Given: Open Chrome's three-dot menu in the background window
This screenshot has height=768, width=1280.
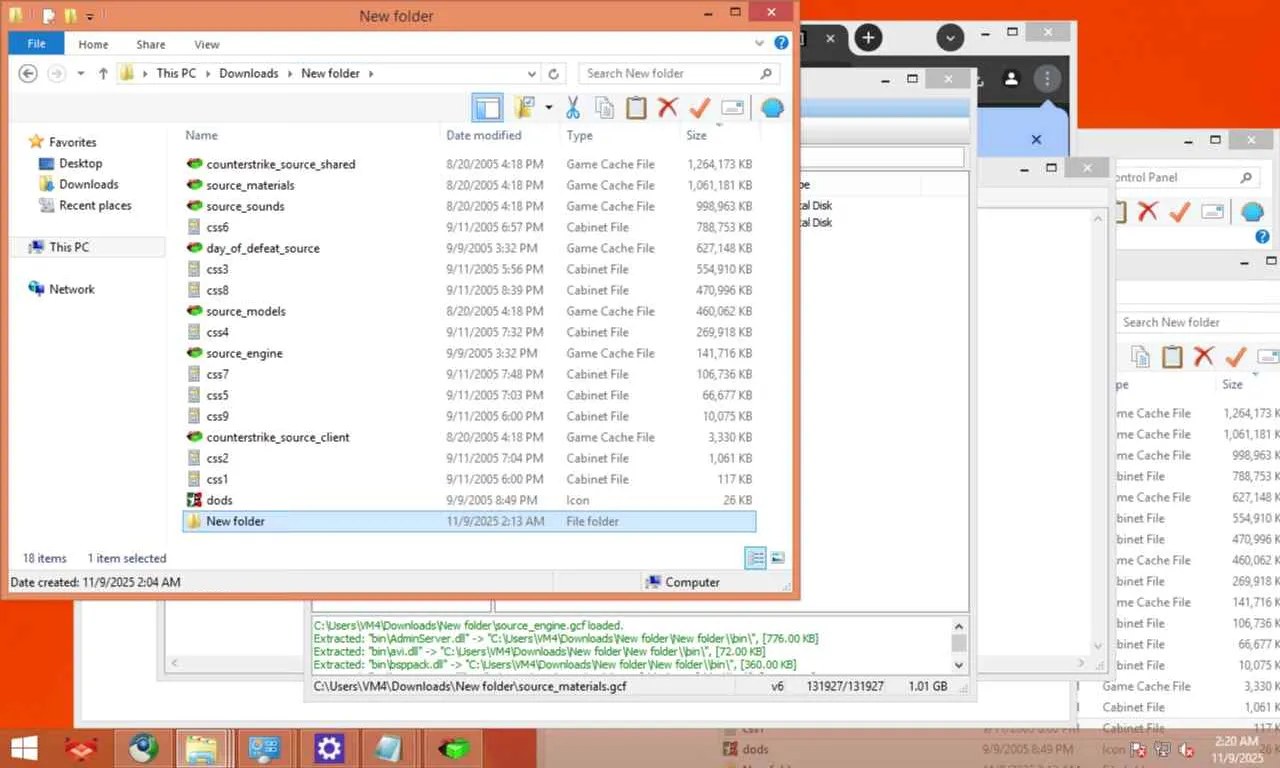Looking at the screenshot, I should point(1047,78).
